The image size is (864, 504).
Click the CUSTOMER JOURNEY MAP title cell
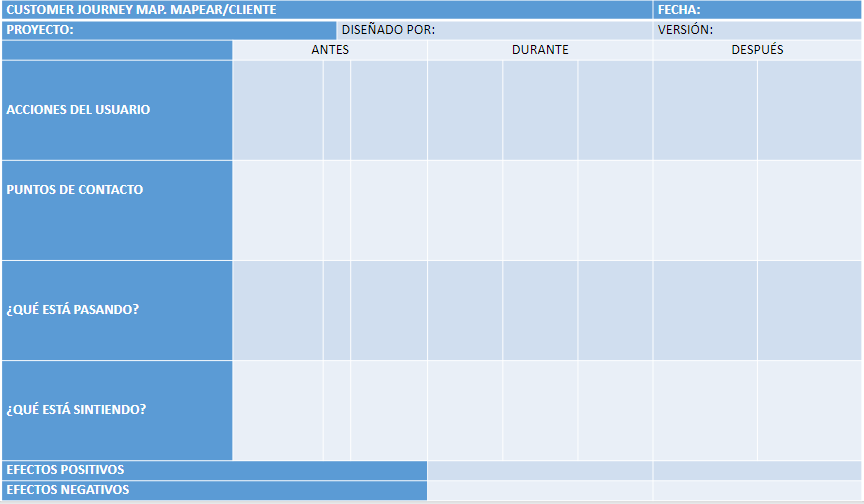click(327, 10)
